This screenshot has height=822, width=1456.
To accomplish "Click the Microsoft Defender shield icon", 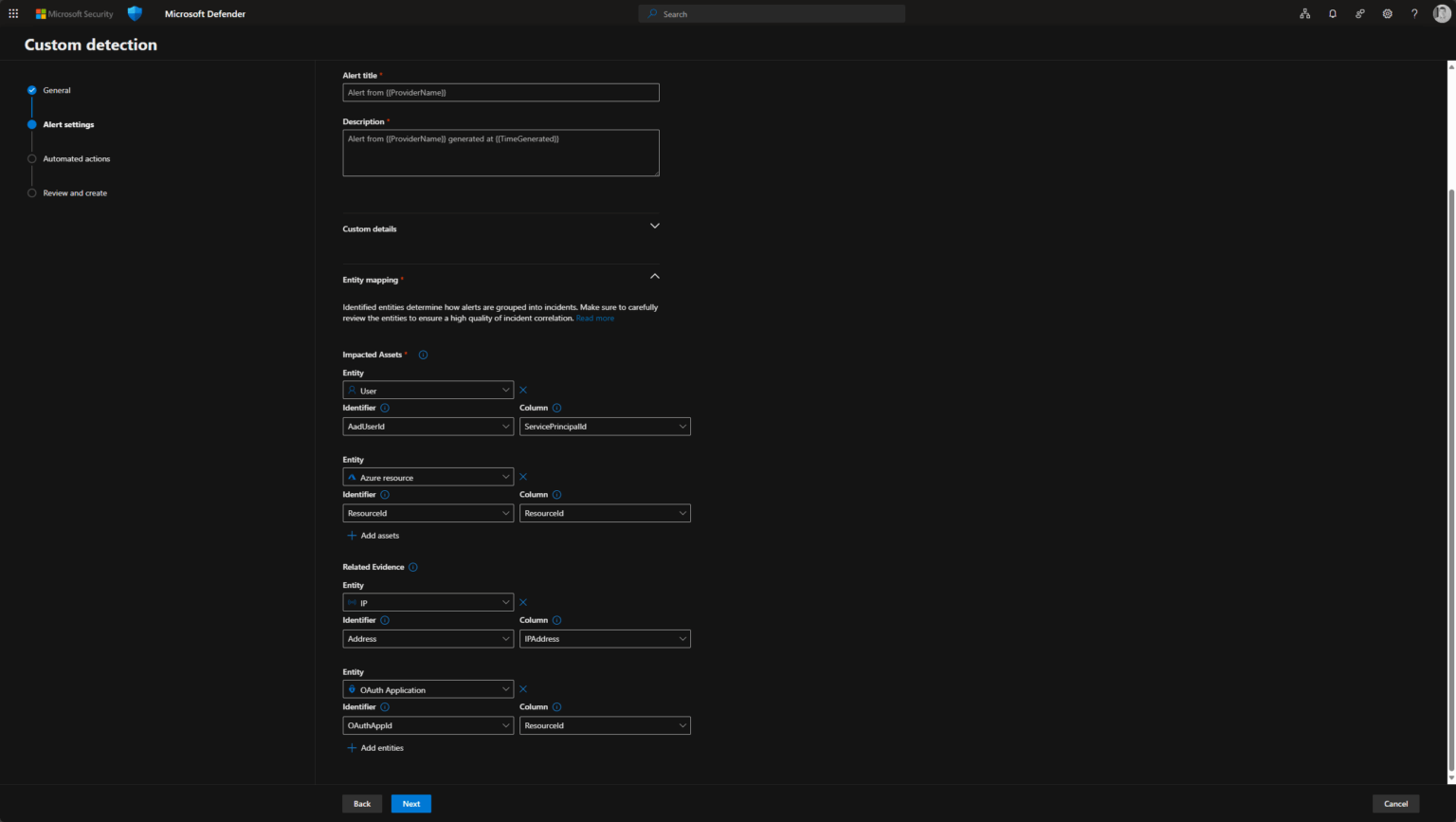I will pyautogui.click(x=134, y=13).
